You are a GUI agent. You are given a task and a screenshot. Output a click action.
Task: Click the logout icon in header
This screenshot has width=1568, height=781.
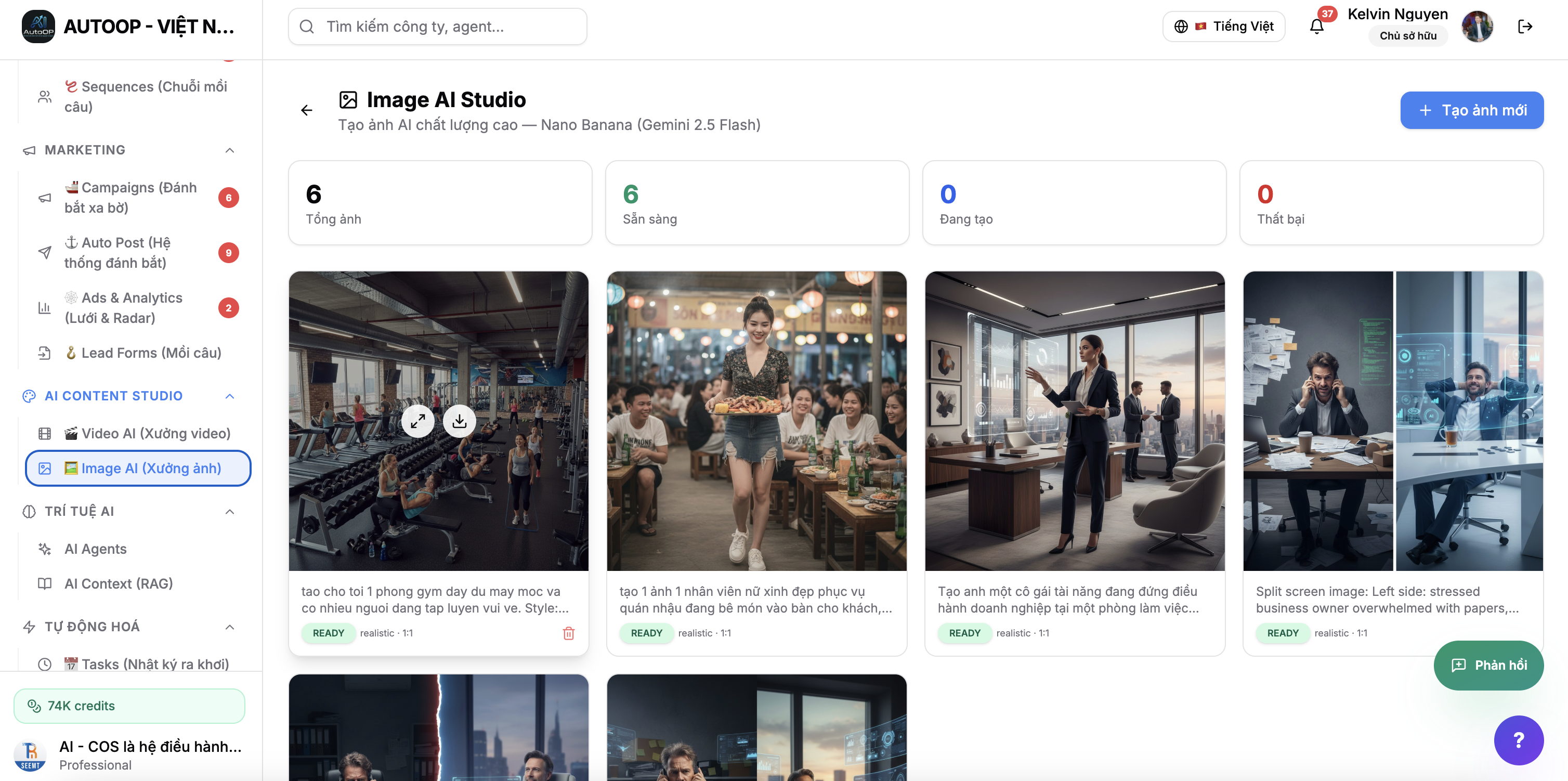click(x=1525, y=27)
